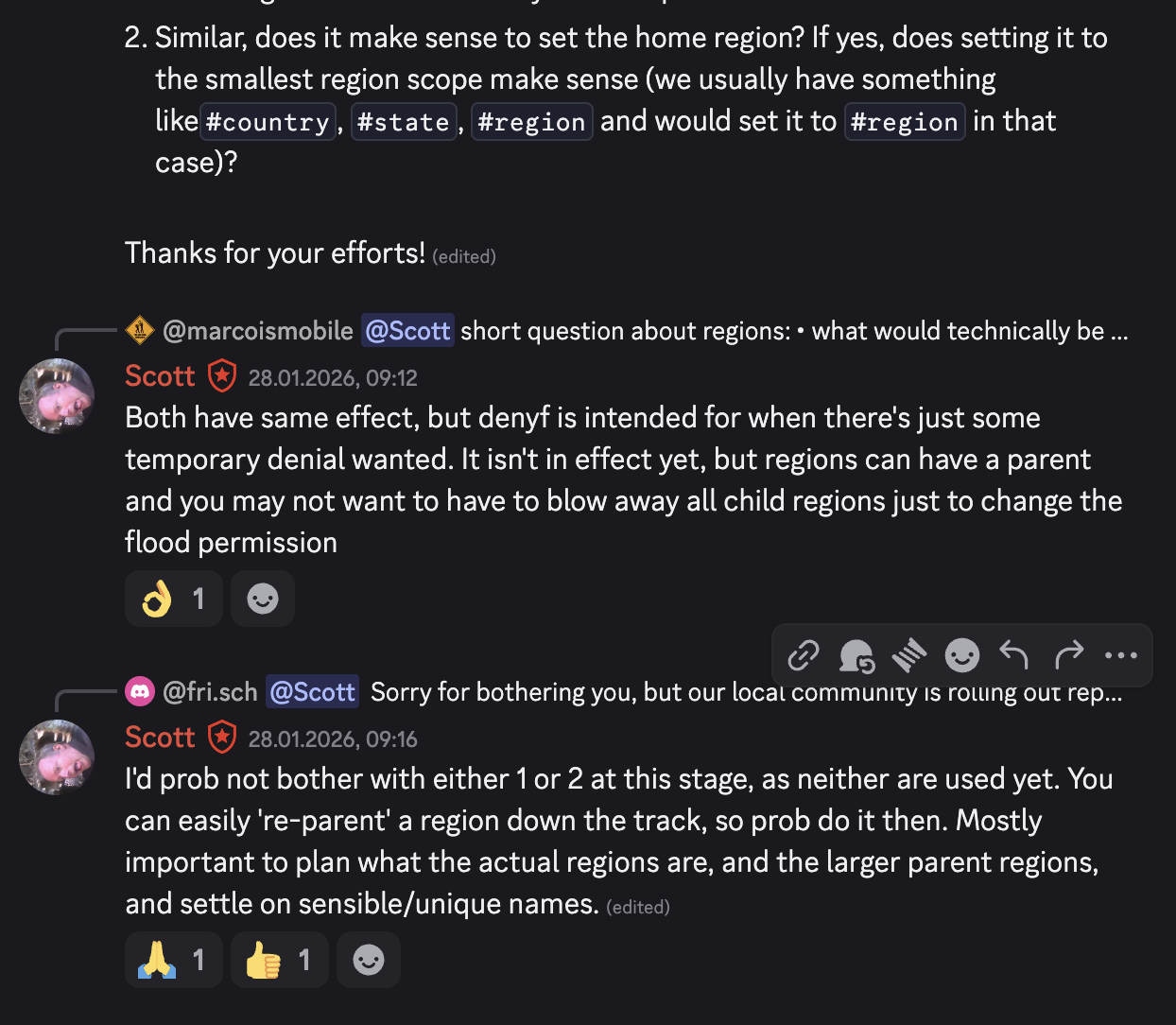Create a thread using the spool icon
This screenshot has width=1176, height=1025.
pos(909,654)
